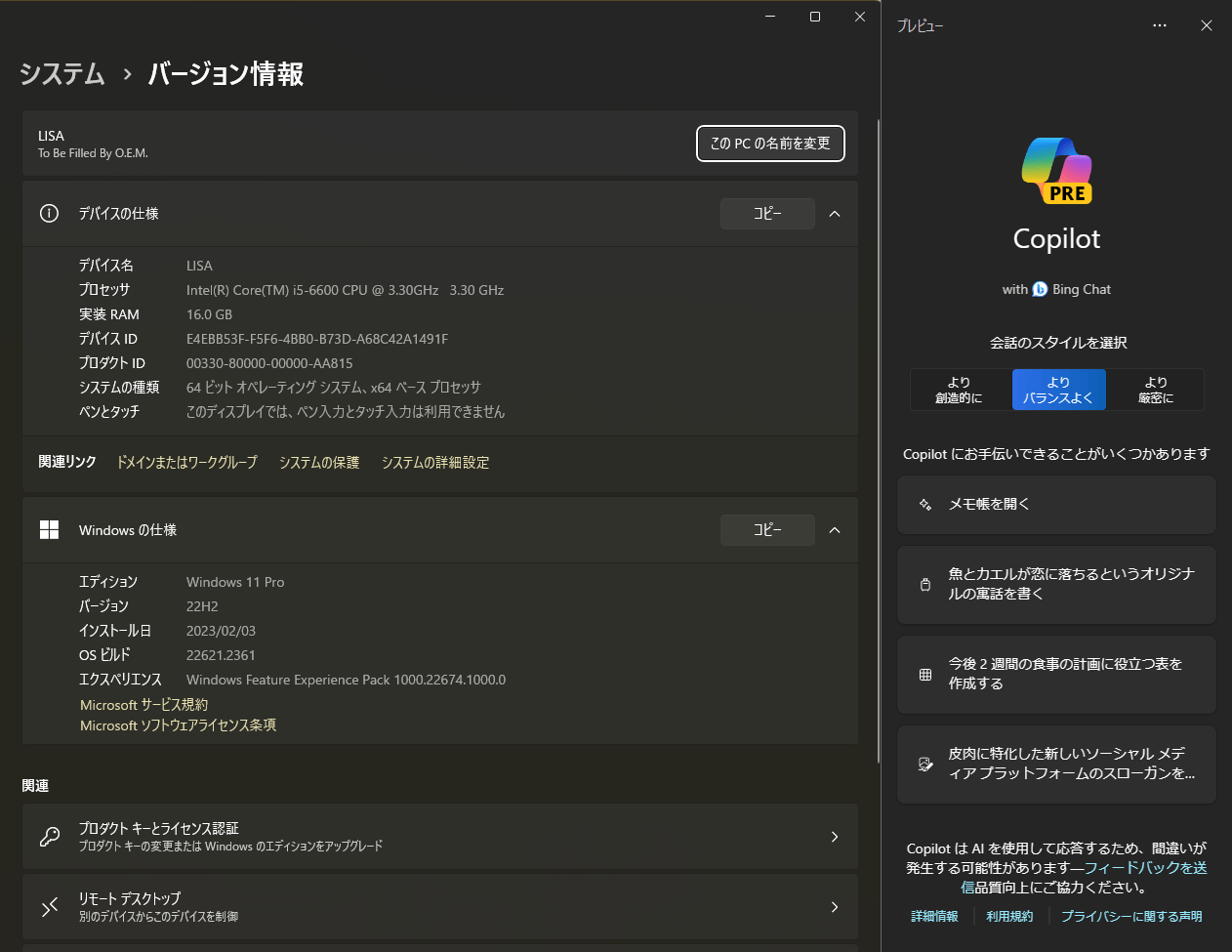Screen dimensions: 1232x952
Task: Open the 詳細情報 link in Copilot
Action: (934, 917)
